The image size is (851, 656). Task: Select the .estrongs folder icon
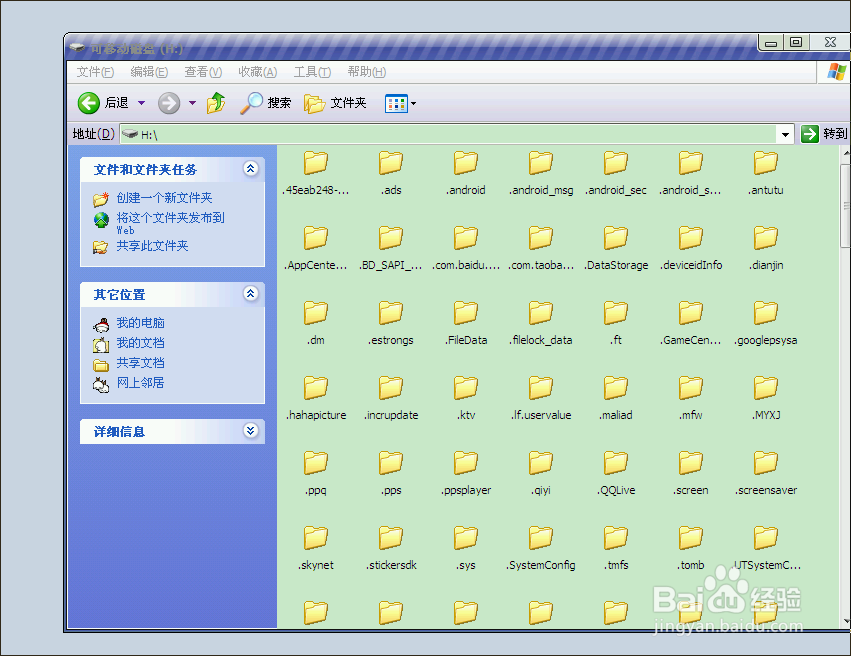(391, 313)
